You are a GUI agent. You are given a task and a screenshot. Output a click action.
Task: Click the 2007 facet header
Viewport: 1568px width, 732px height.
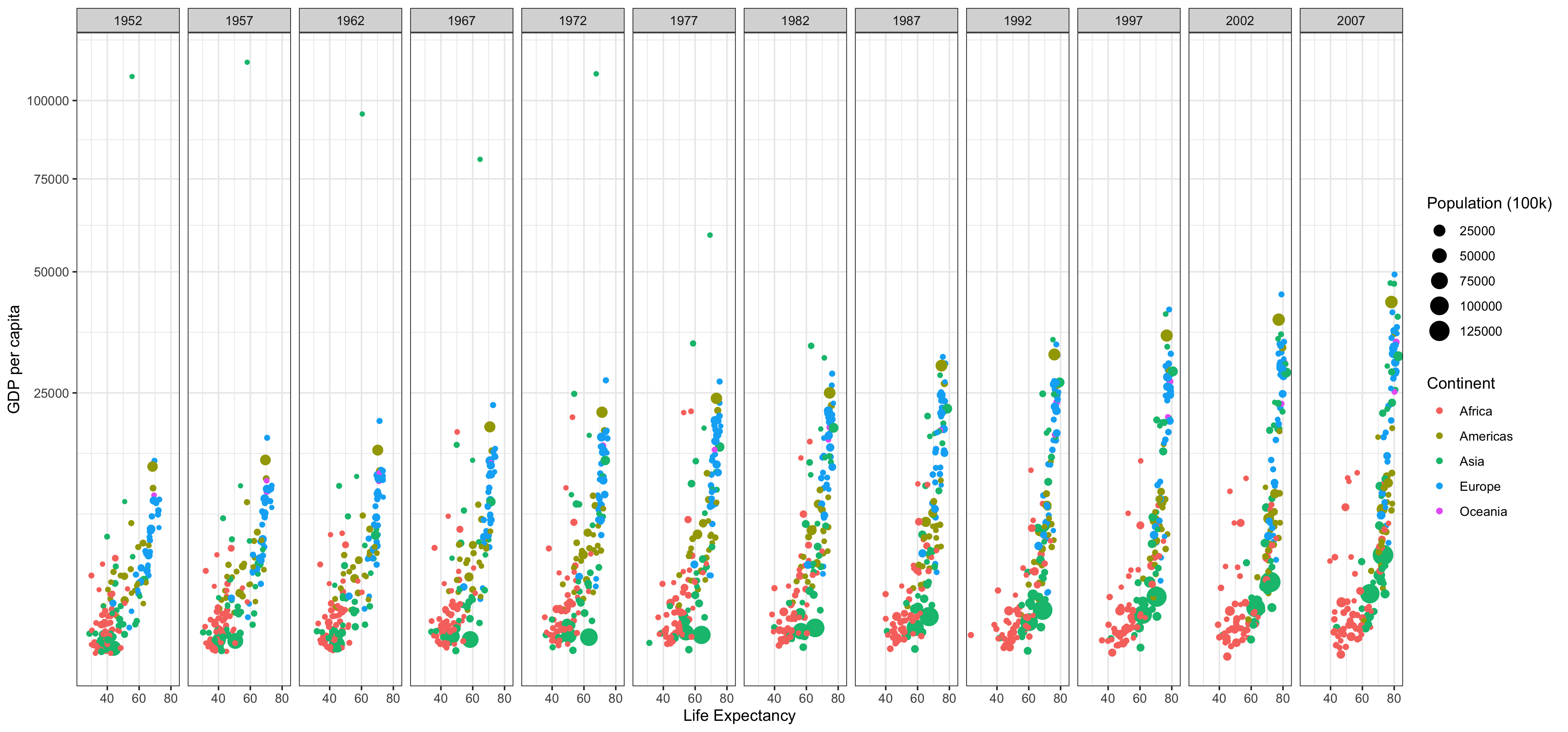(x=1351, y=20)
